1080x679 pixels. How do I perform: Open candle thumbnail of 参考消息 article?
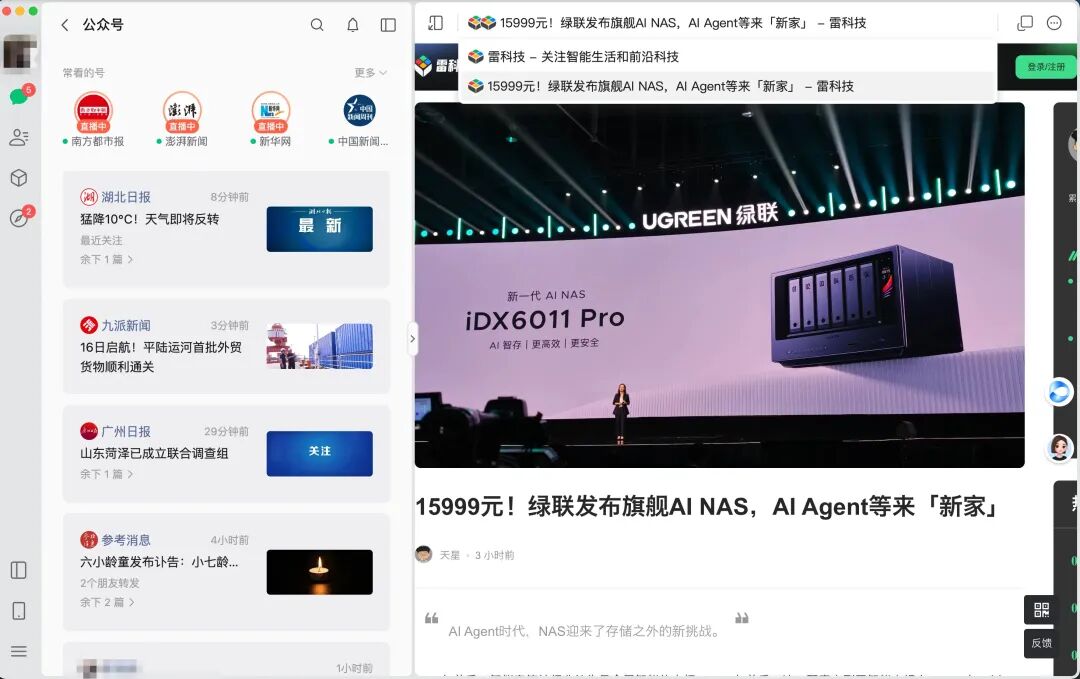[320, 572]
